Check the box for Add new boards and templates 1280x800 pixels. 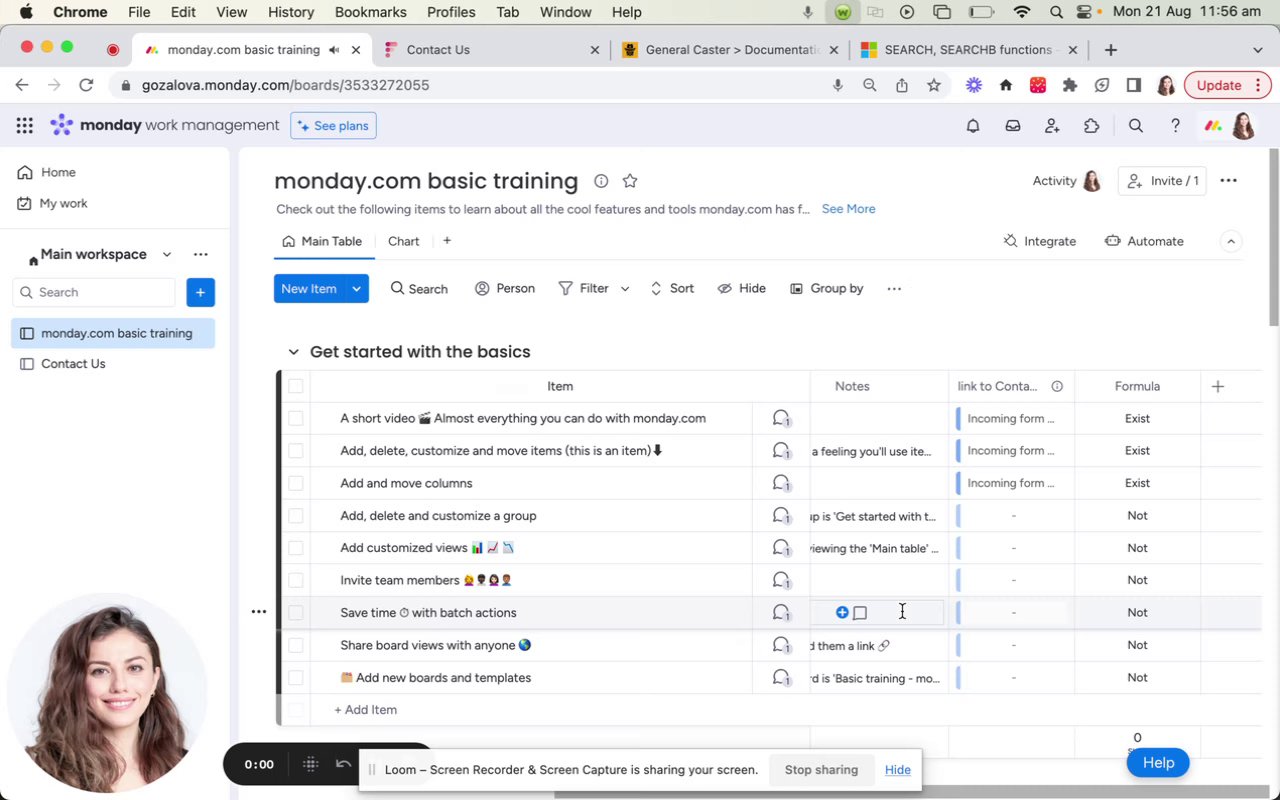coord(295,677)
